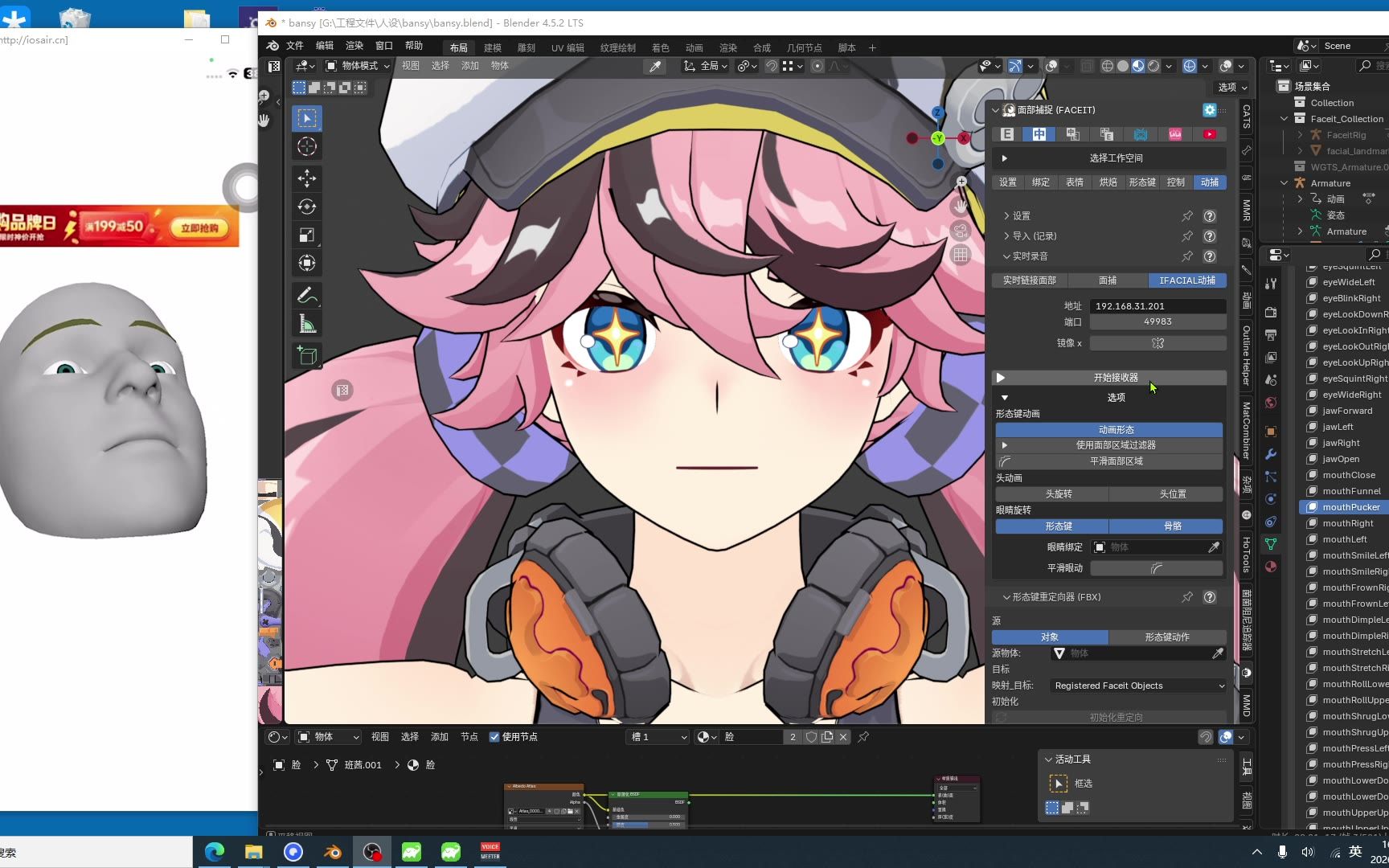Open Microsoft Edge from the taskbar

215,852
